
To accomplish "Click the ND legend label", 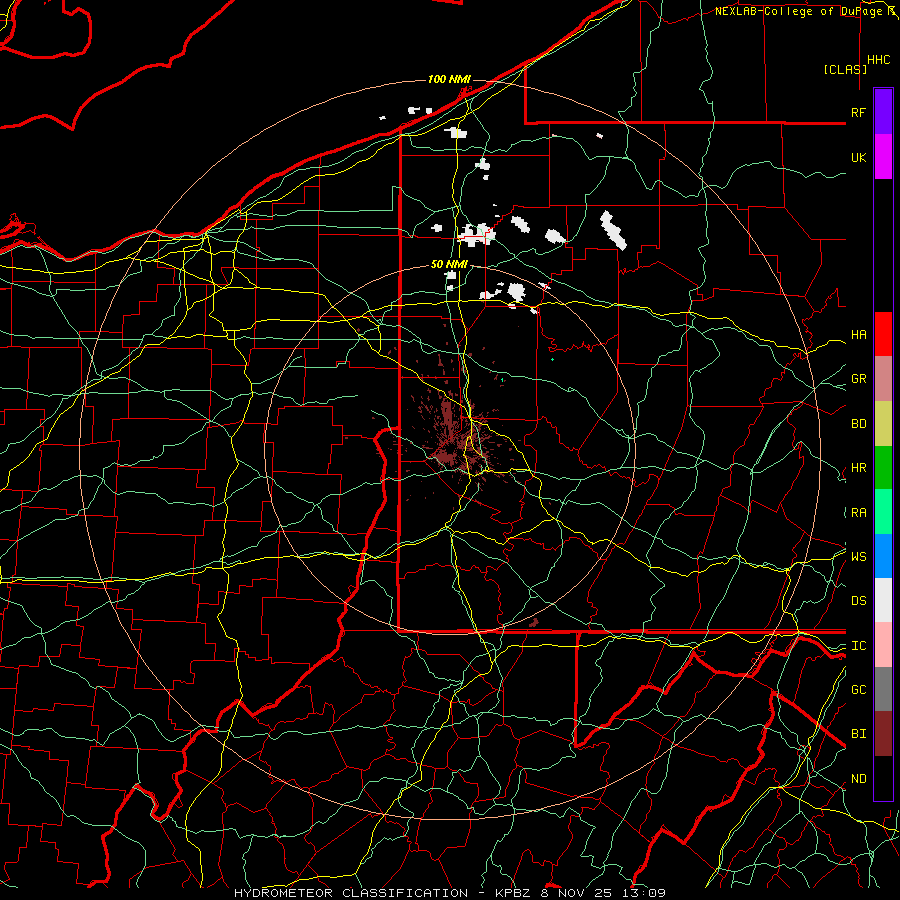I will (x=858, y=779).
